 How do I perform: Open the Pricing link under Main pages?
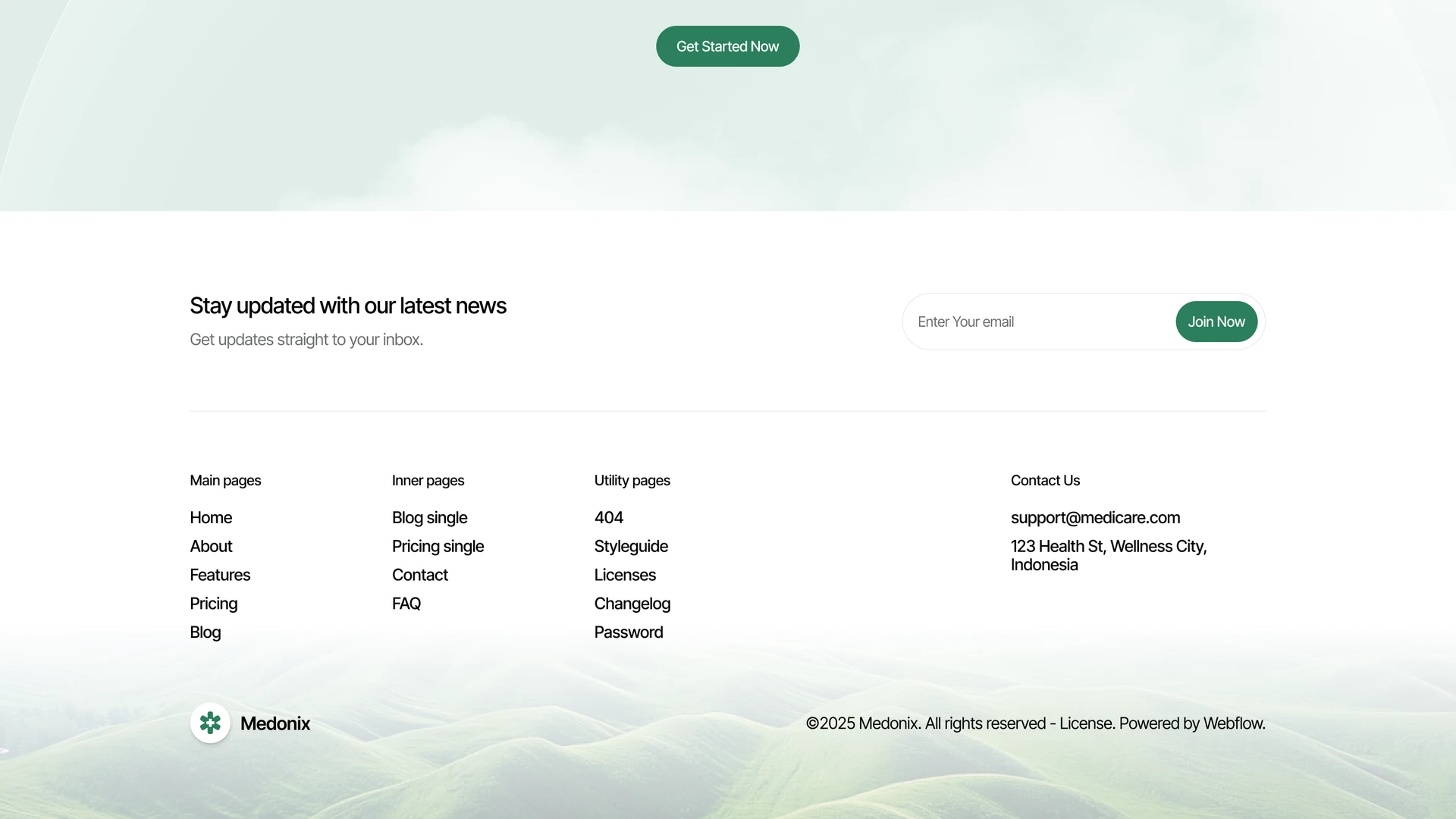[x=213, y=604]
